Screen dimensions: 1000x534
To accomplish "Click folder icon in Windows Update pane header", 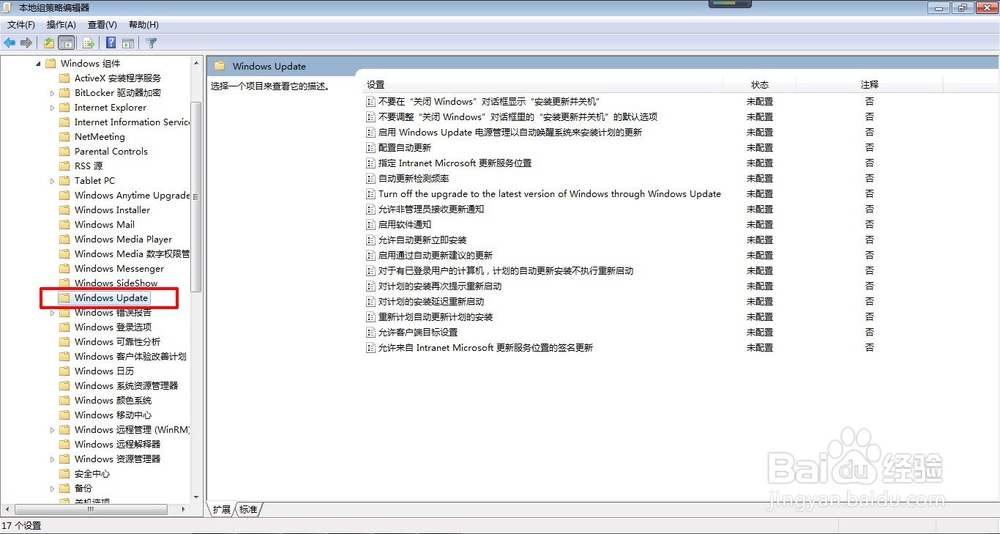I will [220, 66].
